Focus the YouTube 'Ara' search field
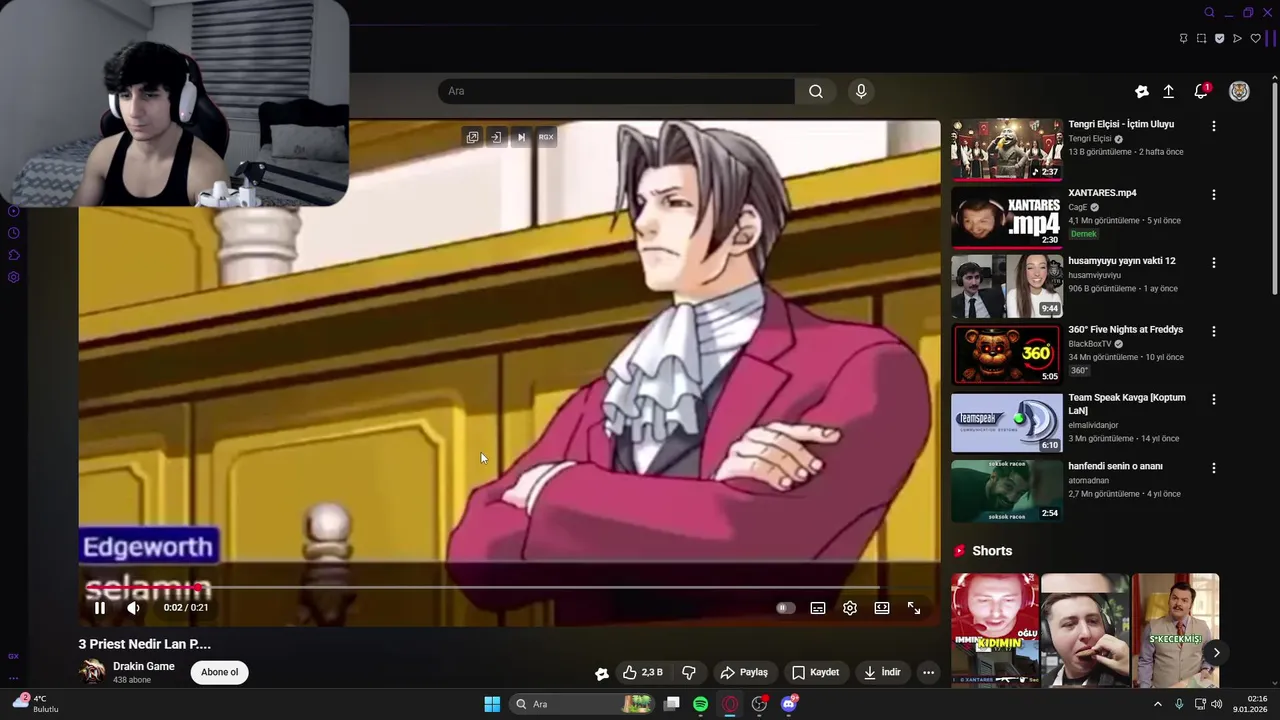This screenshot has height=720, width=1280. [x=616, y=91]
